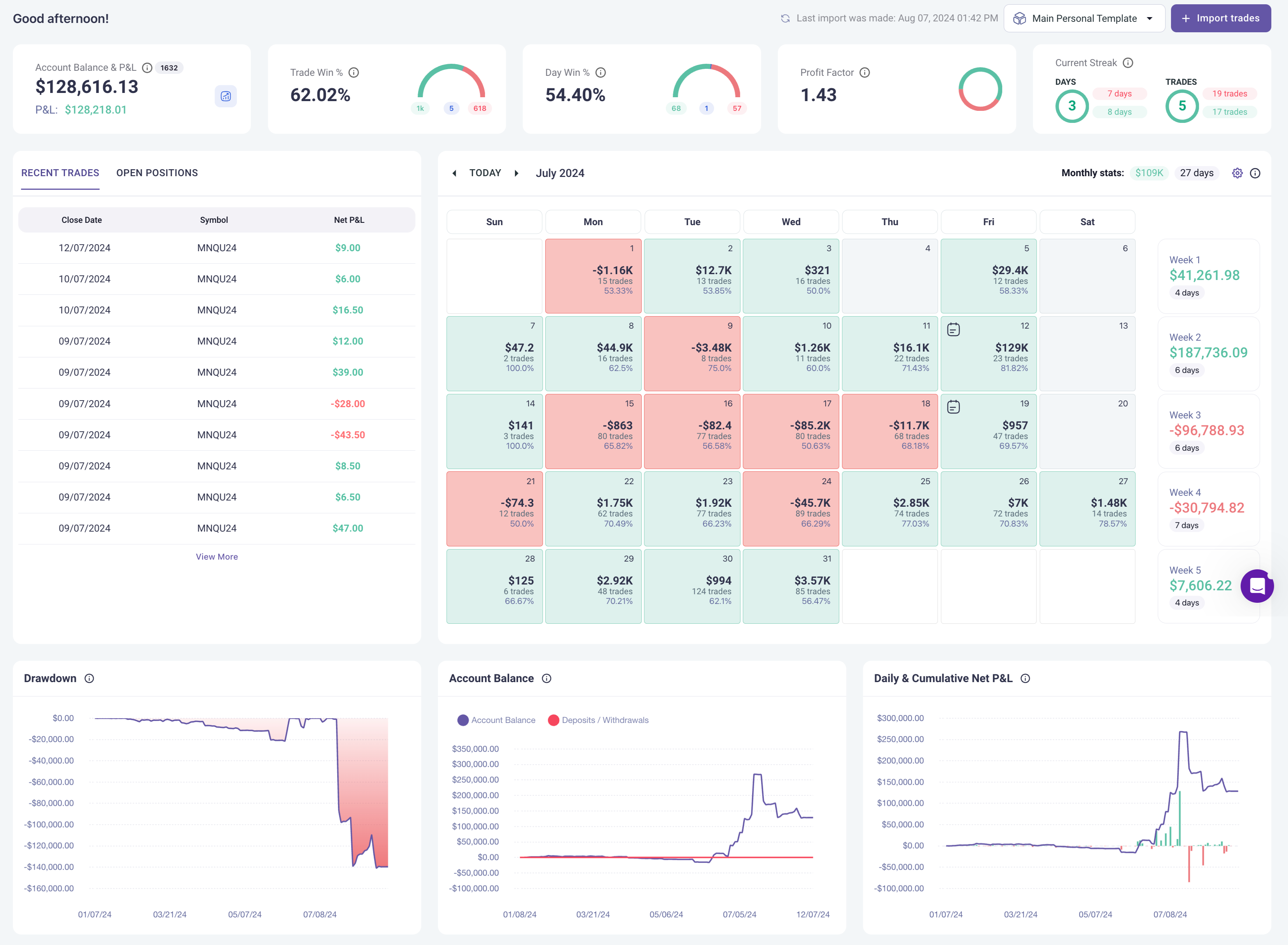Toggle Deposits / Withdrawals legend series
This screenshot has height=945, width=1288.
[x=598, y=720]
